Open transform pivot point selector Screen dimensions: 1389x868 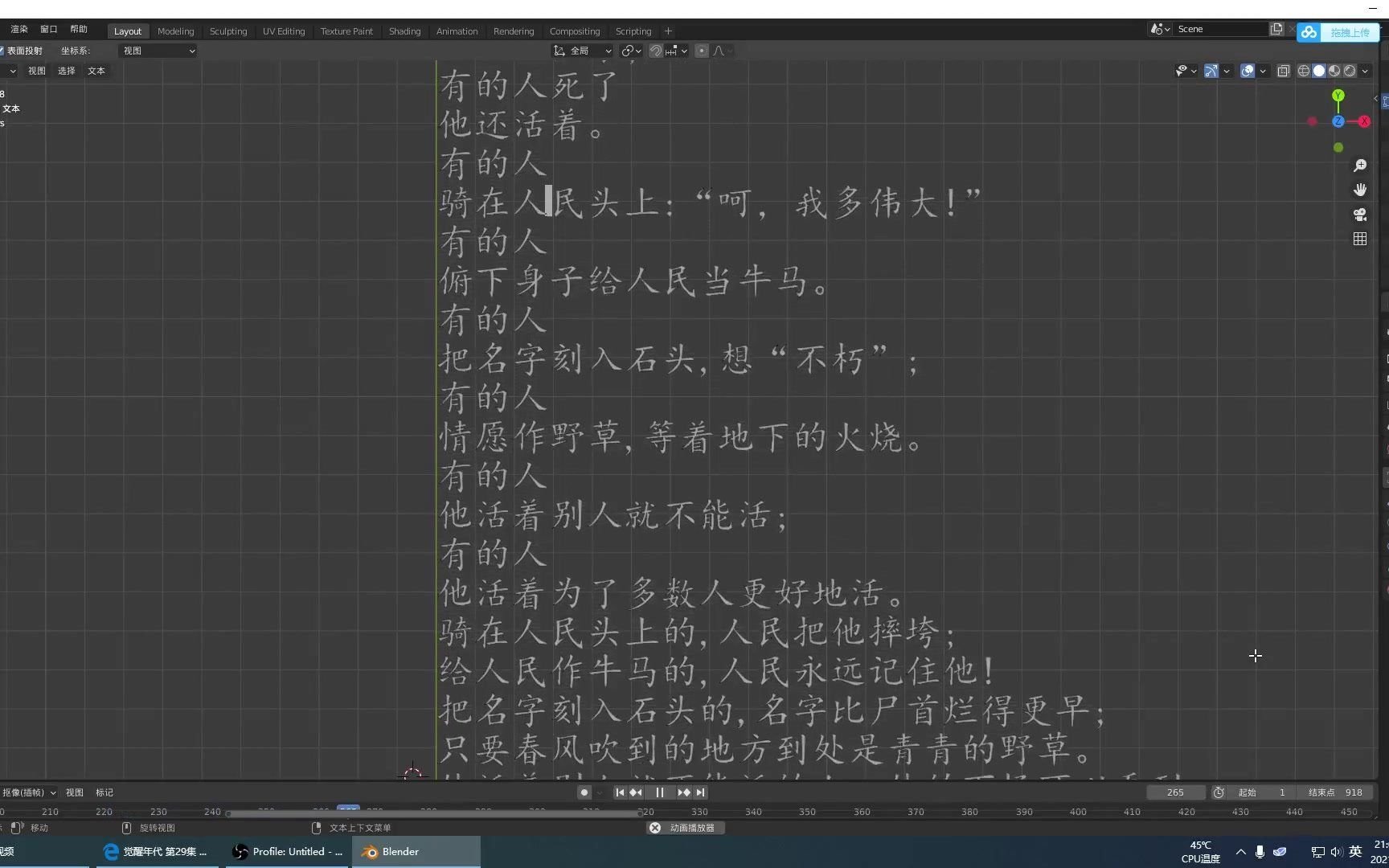(631, 51)
